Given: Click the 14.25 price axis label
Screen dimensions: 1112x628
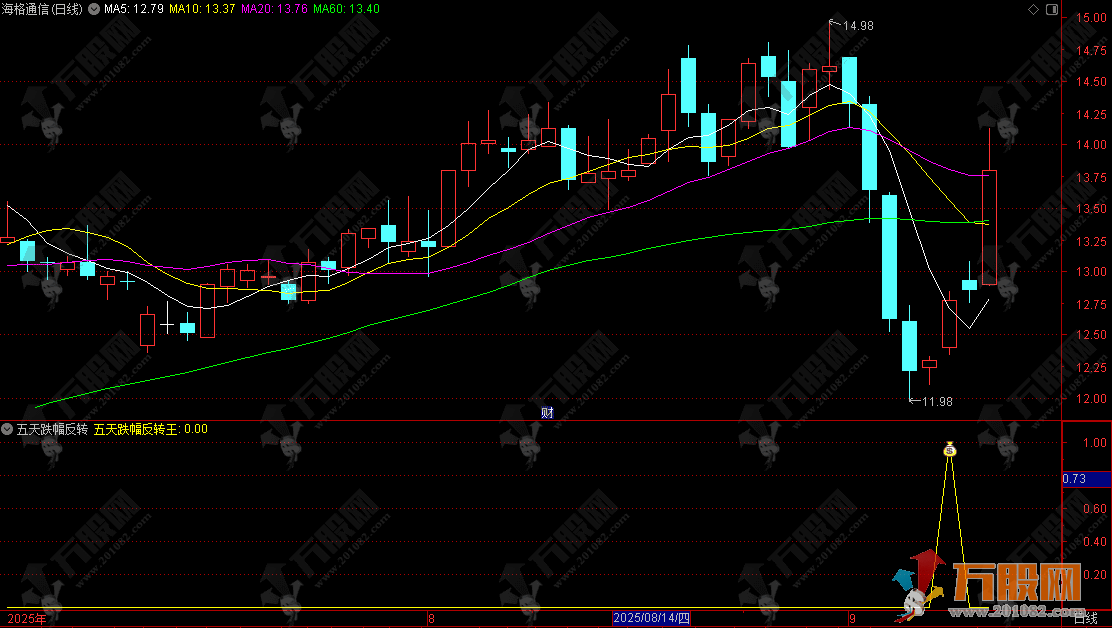Looking at the screenshot, I should pyautogui.click(x=1091, y=114).
